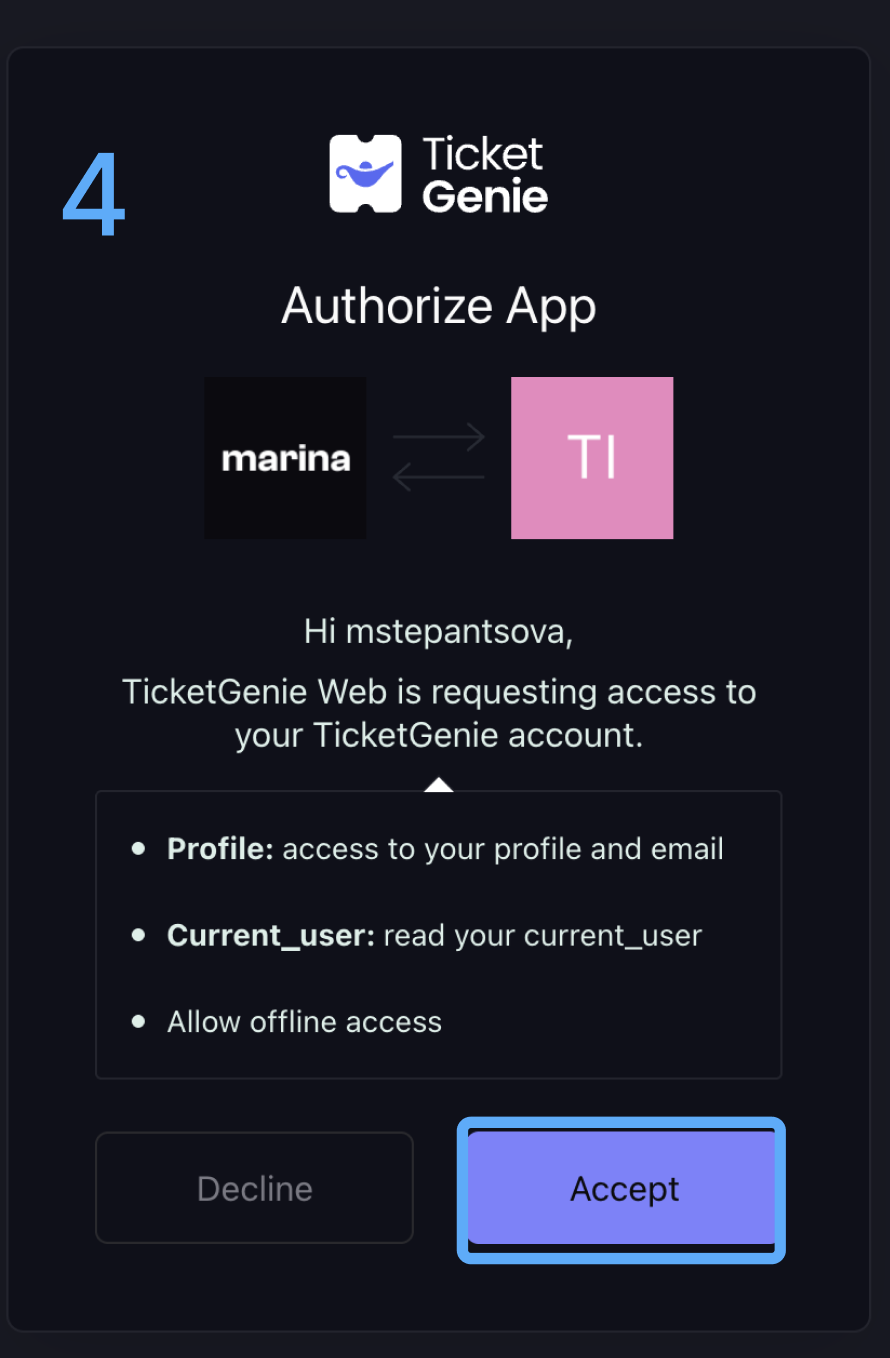Screen dimensions: 890x1358
Task: Click the text access to your profile and email
Action: [503, 849]
